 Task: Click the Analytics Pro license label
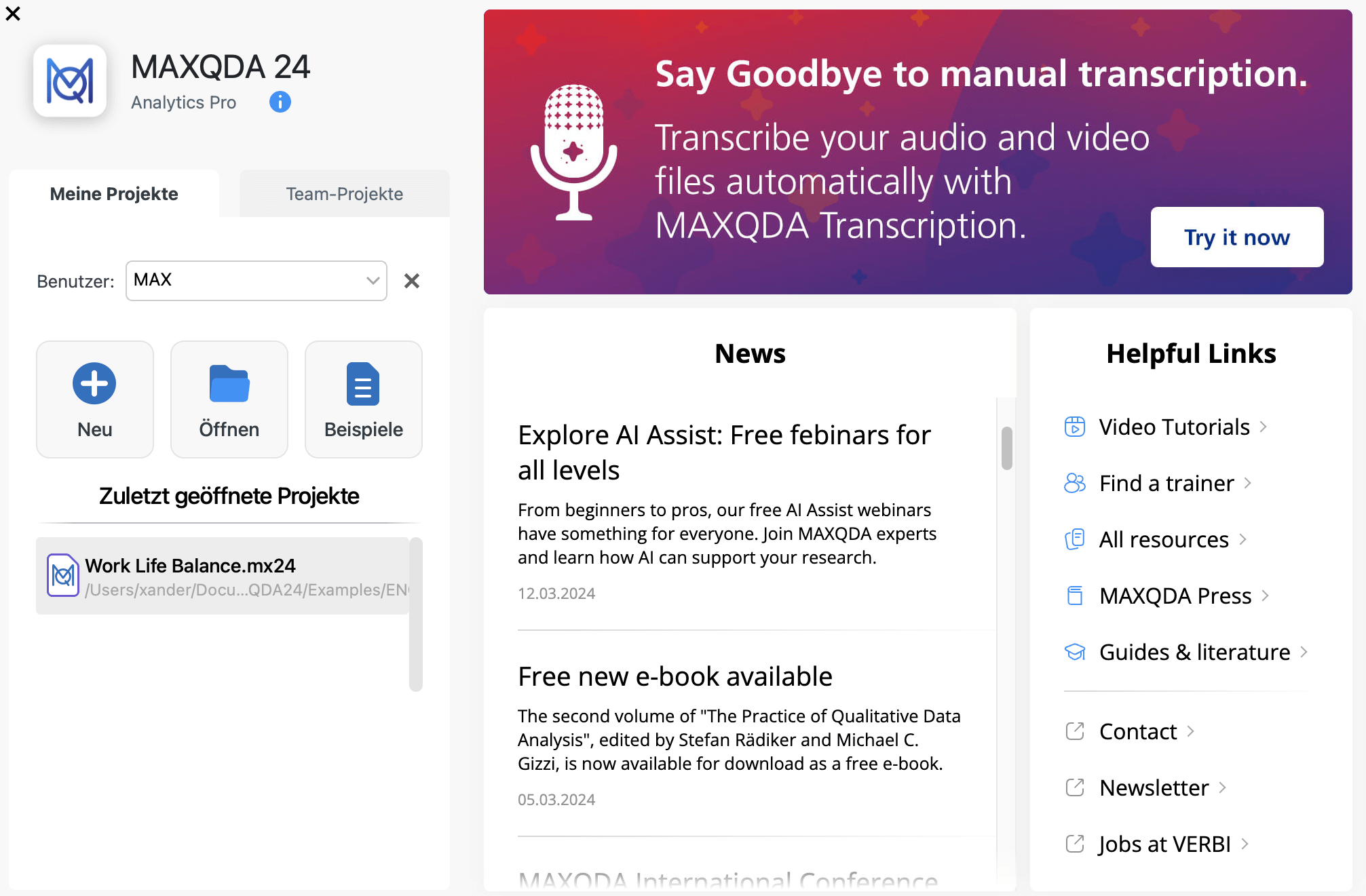coord(183,102)
